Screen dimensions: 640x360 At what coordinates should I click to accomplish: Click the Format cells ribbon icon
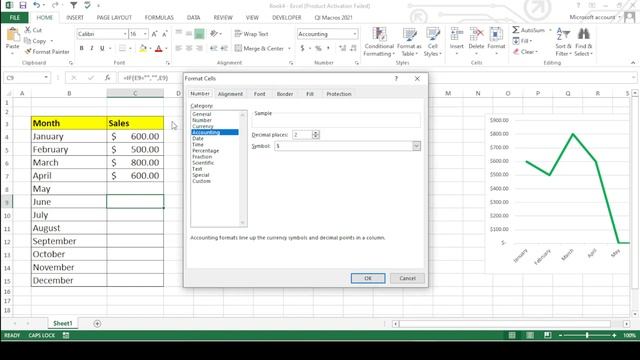click(496, 34)
